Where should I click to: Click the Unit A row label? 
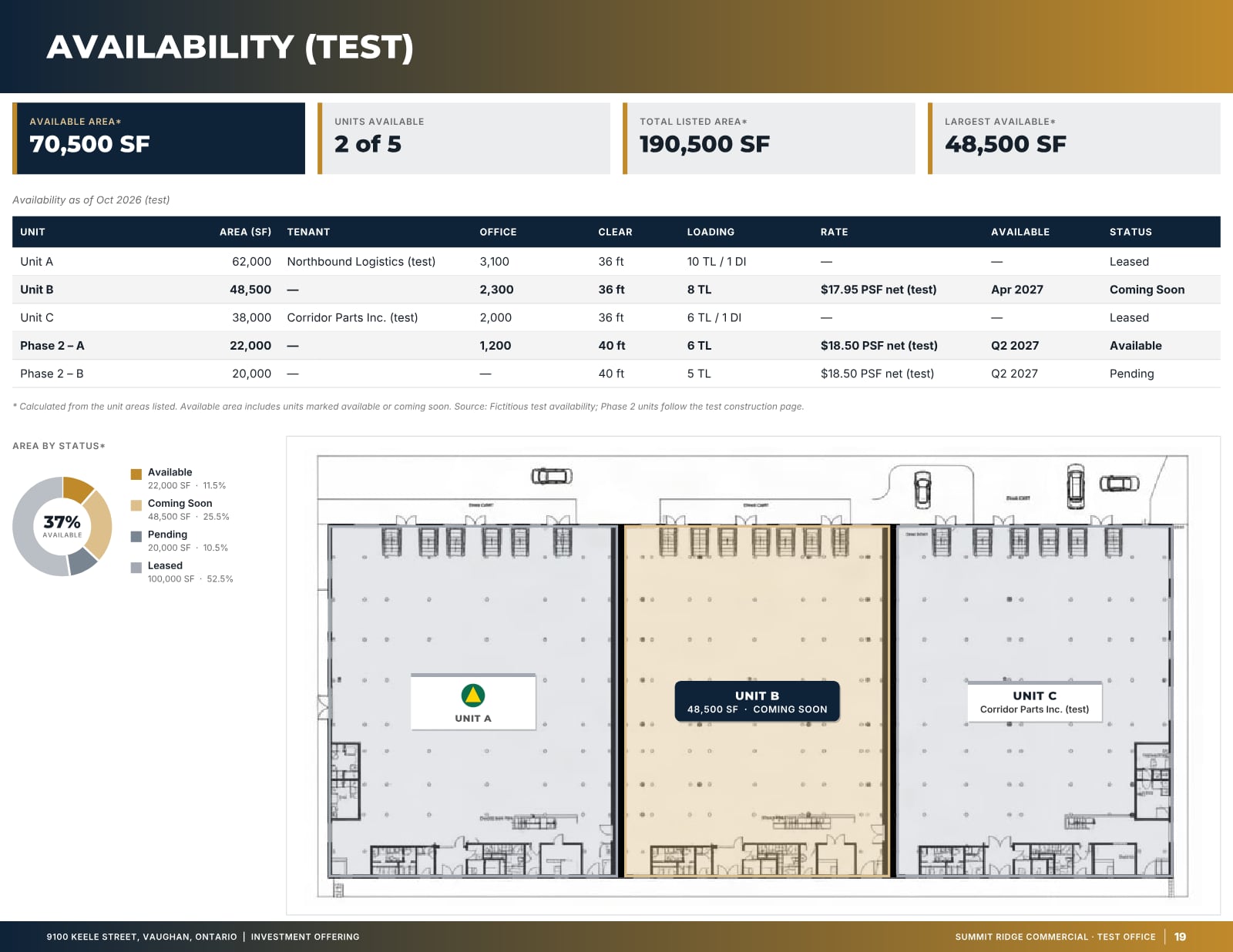[x=36, y=262]
